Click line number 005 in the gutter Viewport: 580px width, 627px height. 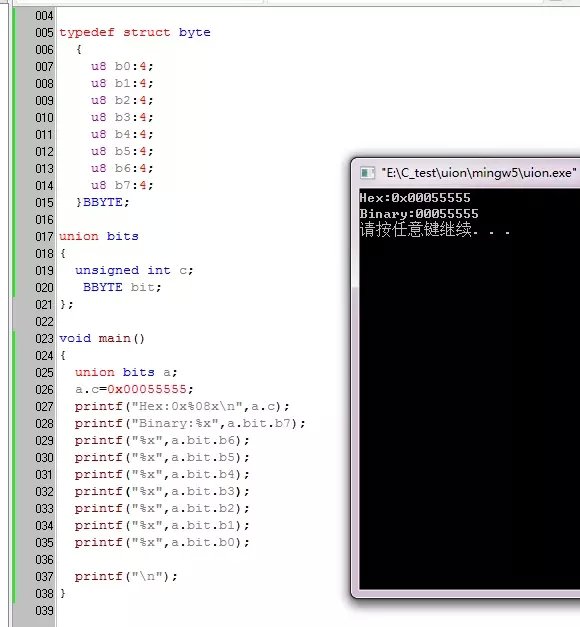pyautogui.click(x=44, y=32)
